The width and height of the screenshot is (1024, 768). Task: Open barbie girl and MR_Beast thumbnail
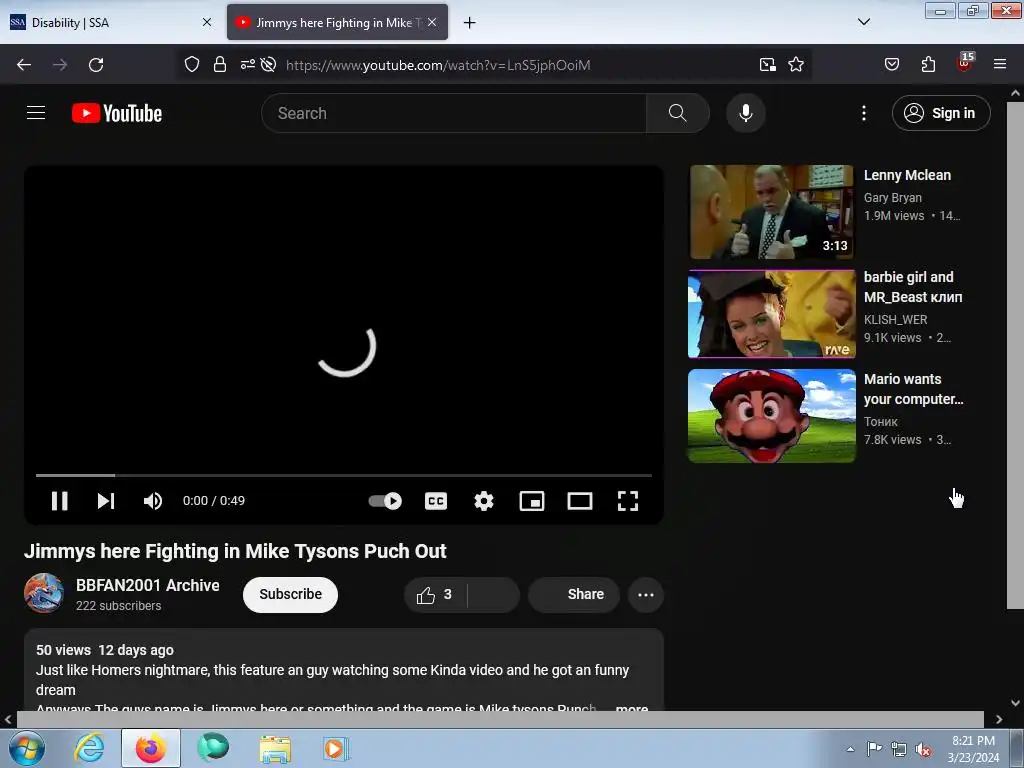pos(771,314)
